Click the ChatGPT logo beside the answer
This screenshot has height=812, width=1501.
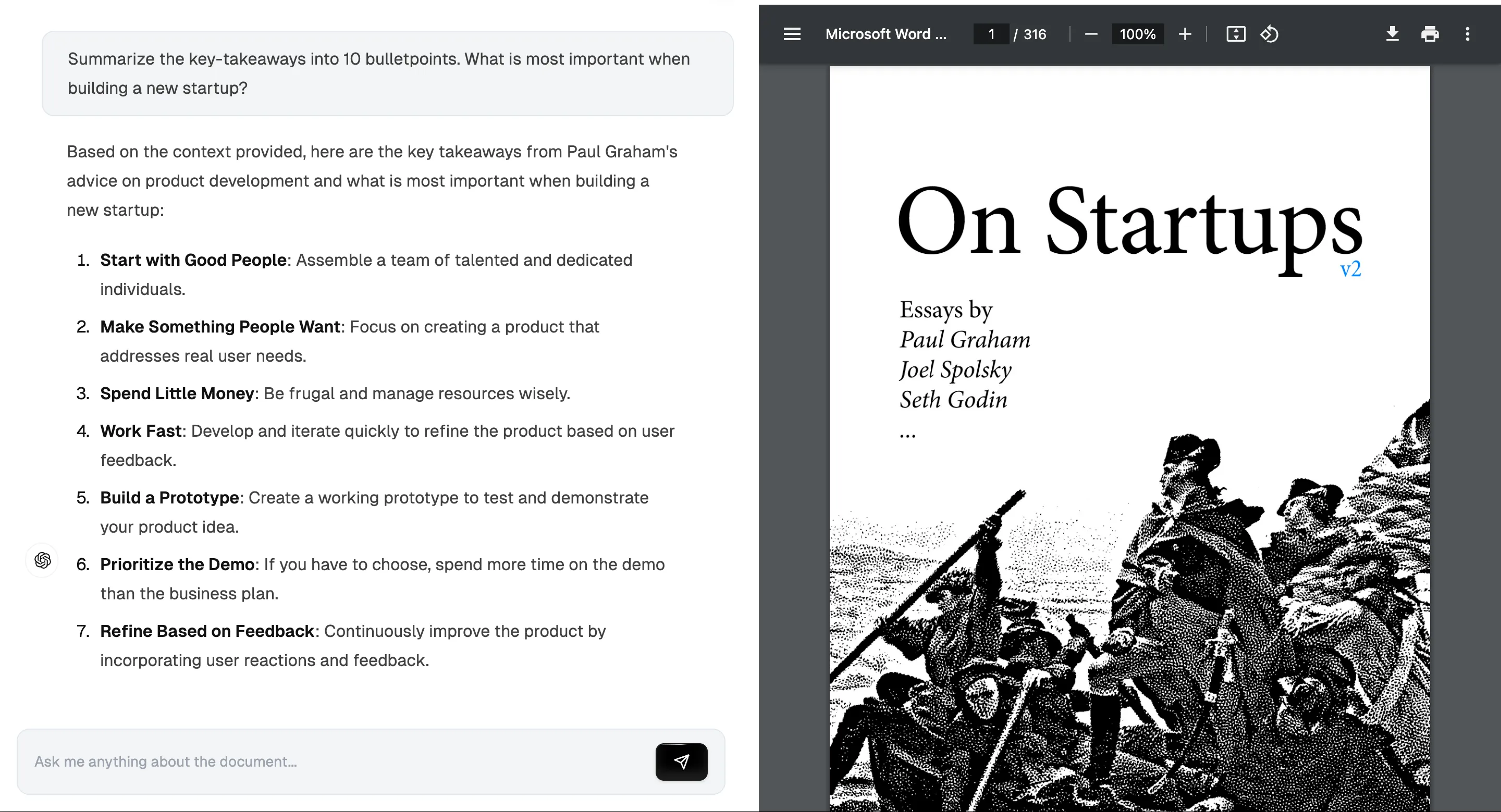click(42, 560)
